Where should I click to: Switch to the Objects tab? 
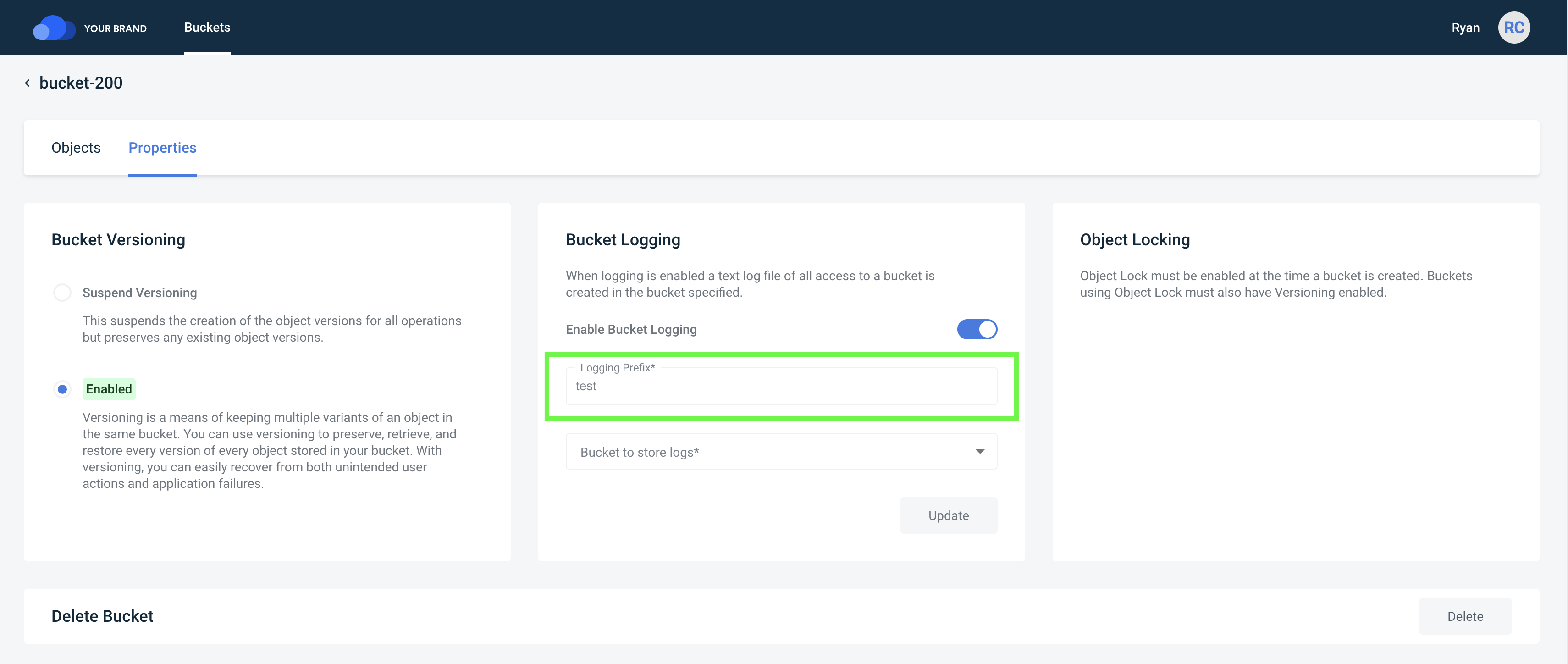tap(76, 148)
